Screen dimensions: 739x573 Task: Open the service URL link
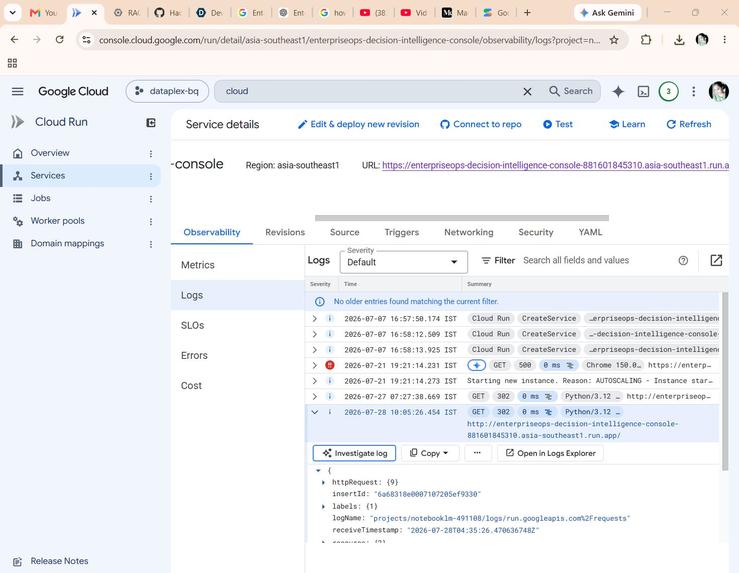pos(555,165)
